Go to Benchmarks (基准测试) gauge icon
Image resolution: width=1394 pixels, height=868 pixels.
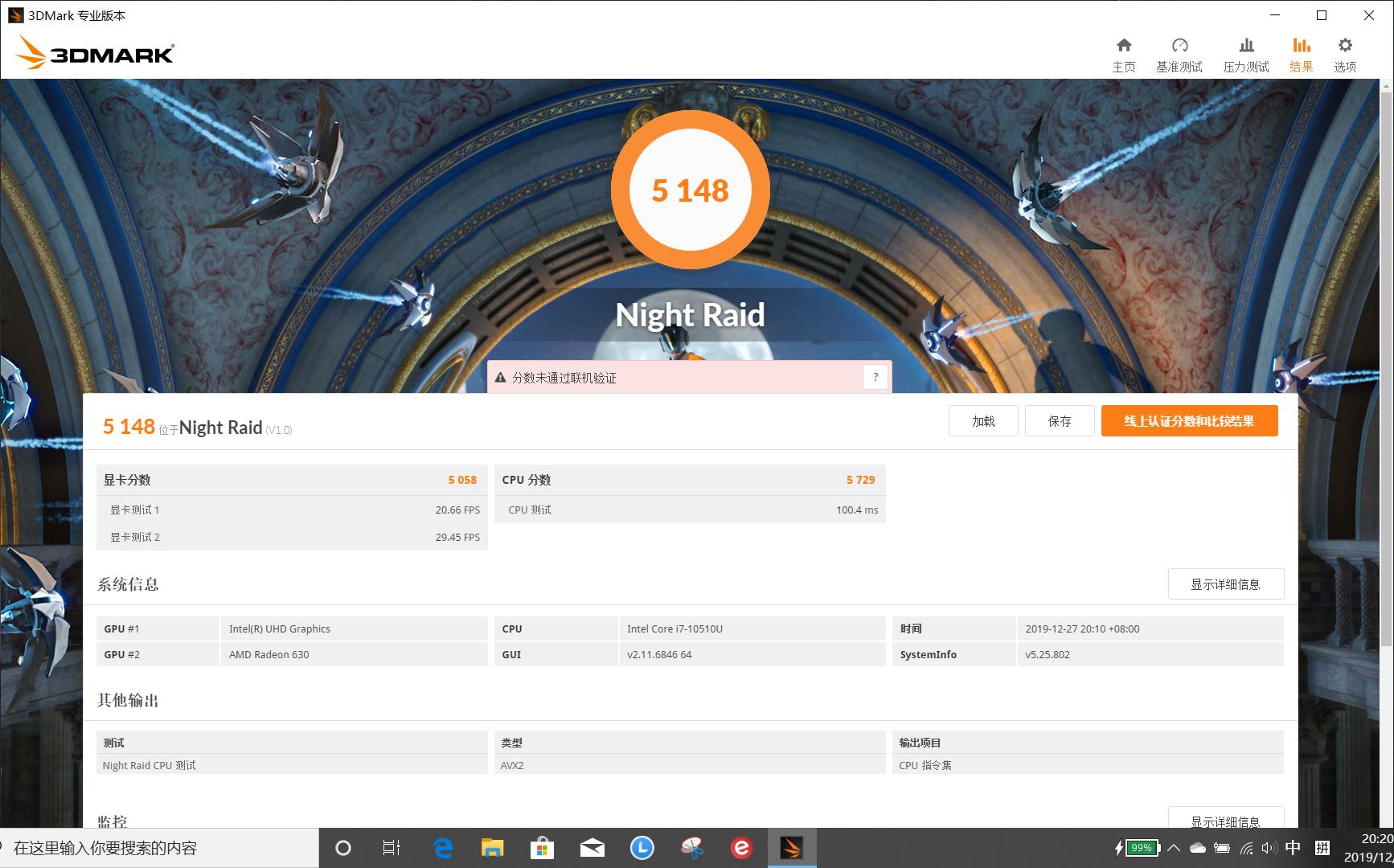coord(1179,46)
